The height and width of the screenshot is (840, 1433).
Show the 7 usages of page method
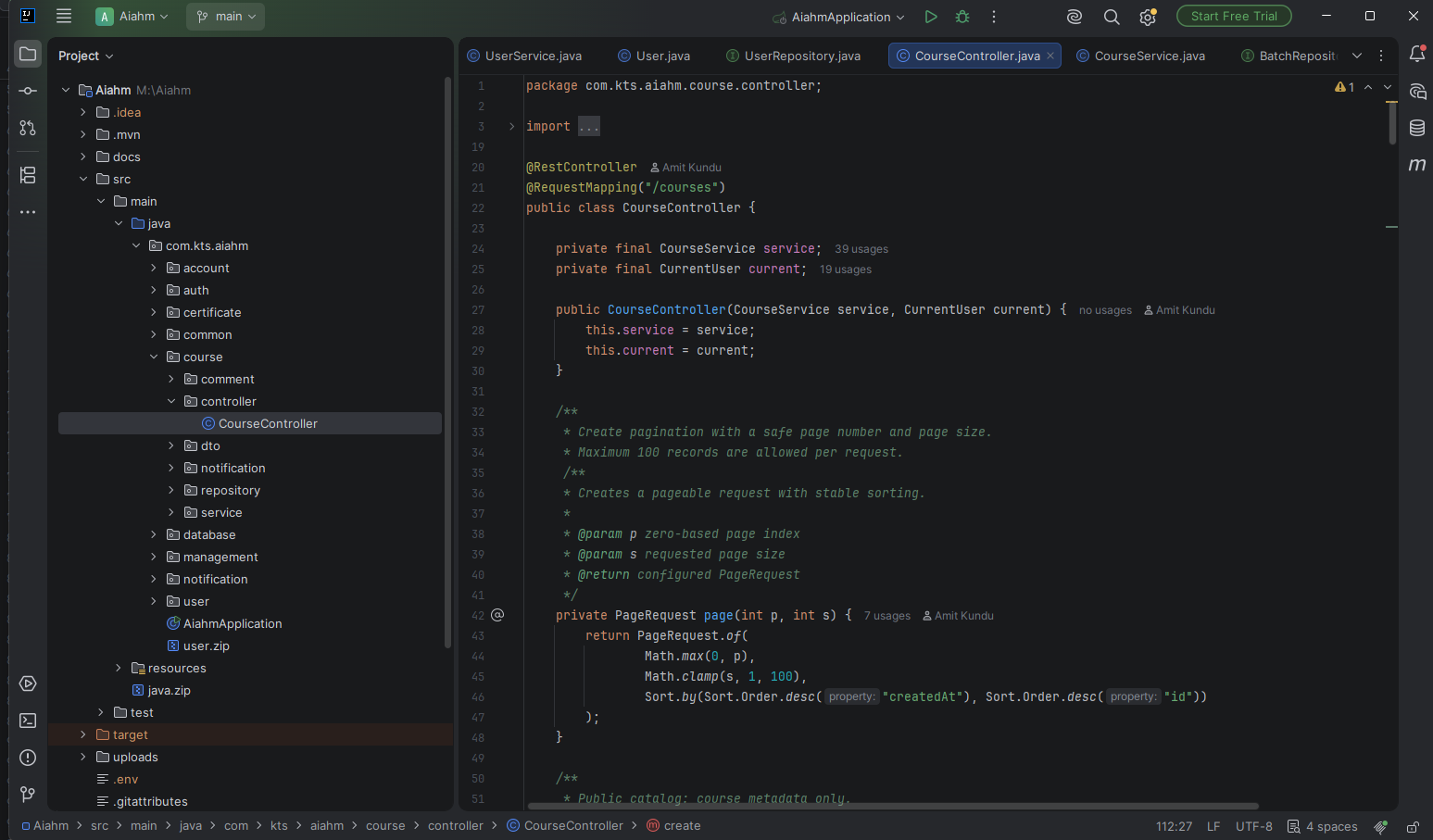click(x=887, y=616)
